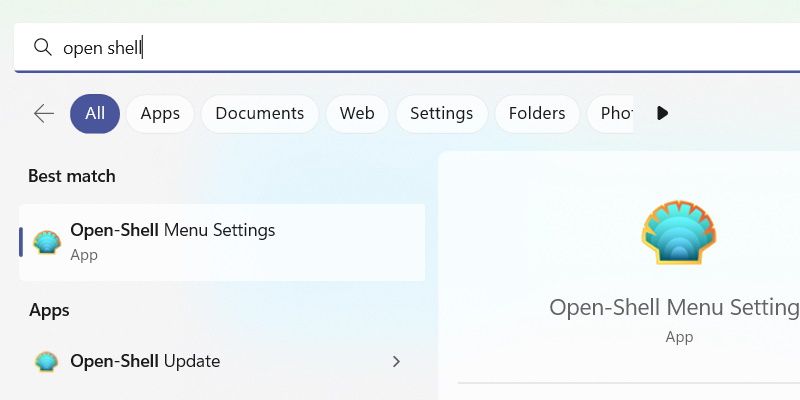This screenshot has height=400, width=800.
Task: Switch to the Web filter tab
Action: click(357, 113)
